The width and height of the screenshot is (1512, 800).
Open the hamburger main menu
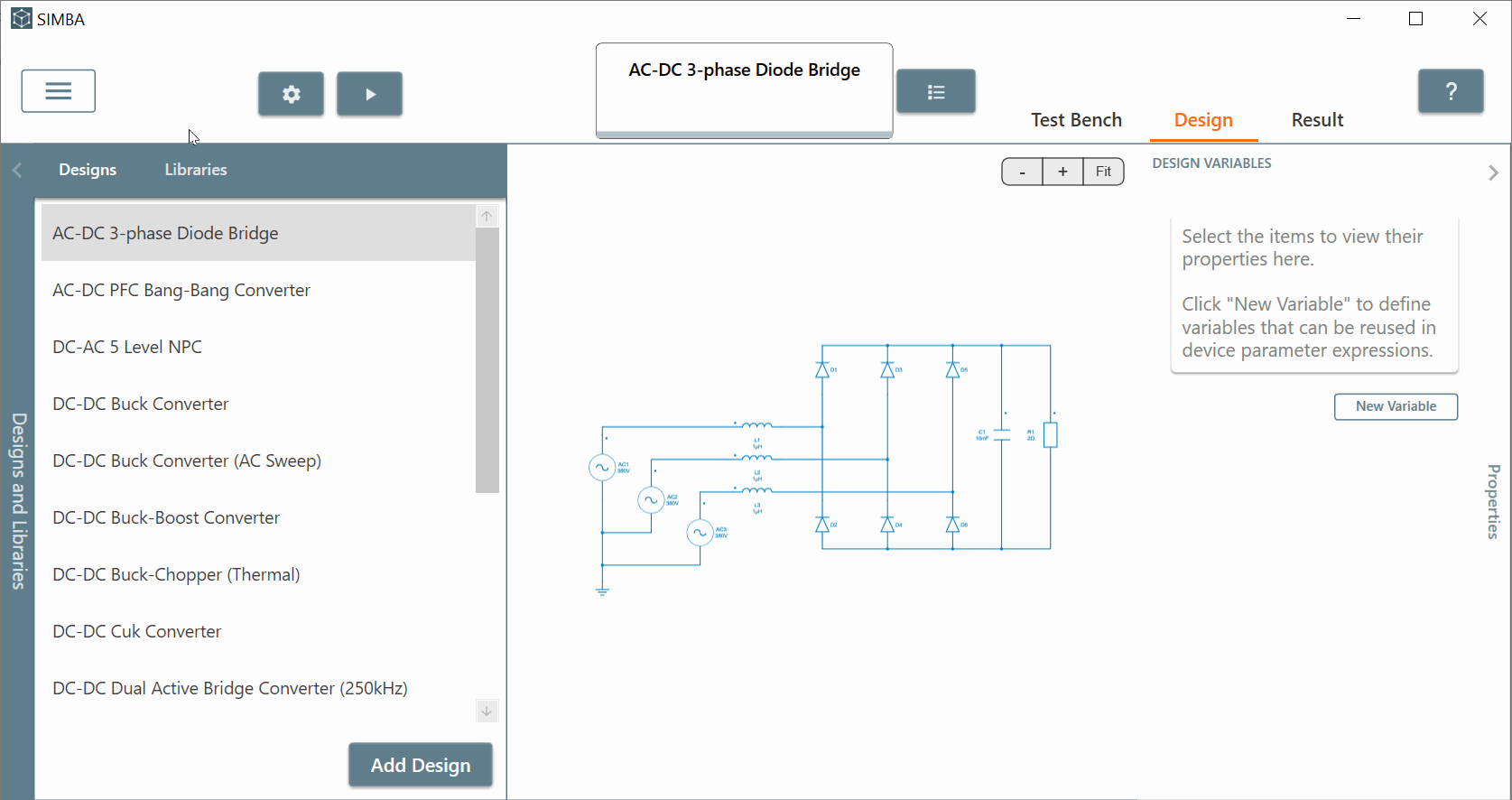[x=59, y=91]
